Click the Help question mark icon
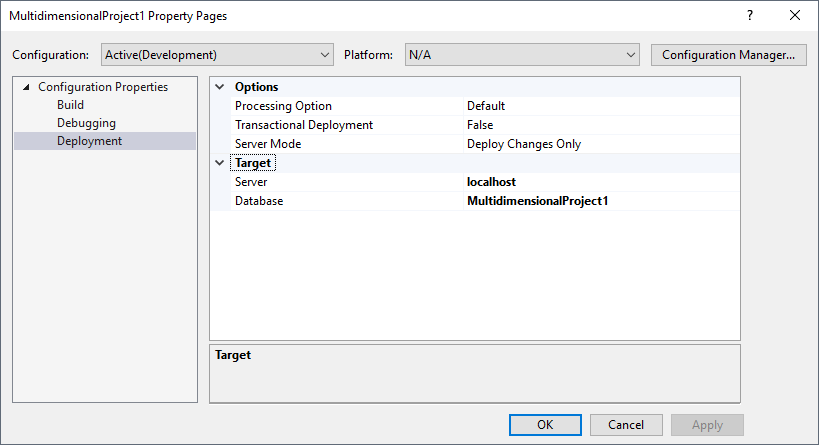 pyautogui.click(x=749, y=16)
